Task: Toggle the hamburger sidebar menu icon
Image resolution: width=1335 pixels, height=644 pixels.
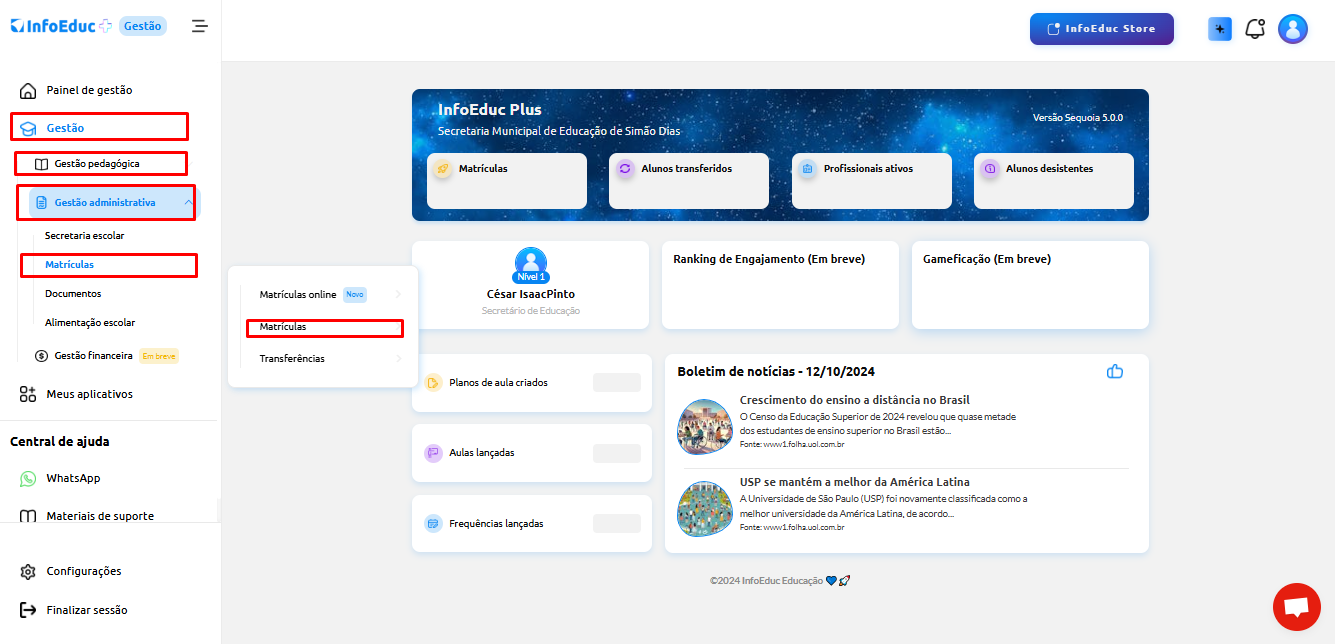Action: tap(200, 26)
